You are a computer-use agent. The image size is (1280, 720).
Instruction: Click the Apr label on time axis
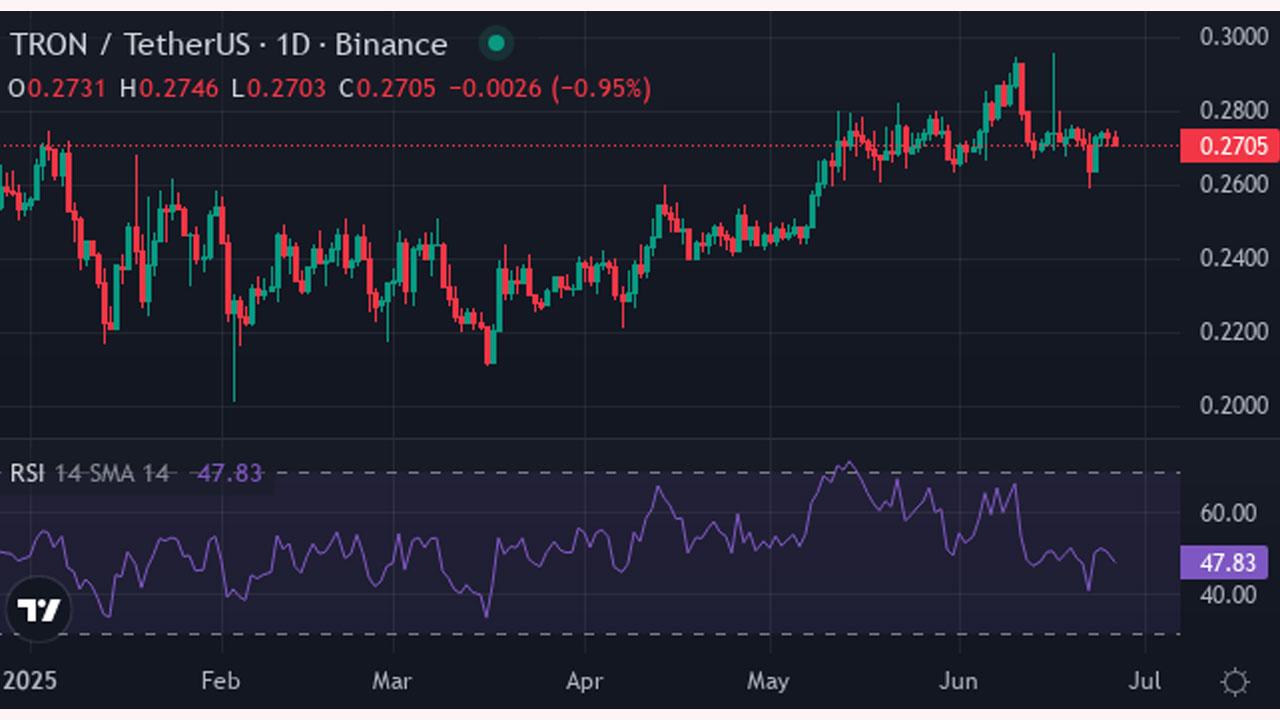[x=585, y=681]
